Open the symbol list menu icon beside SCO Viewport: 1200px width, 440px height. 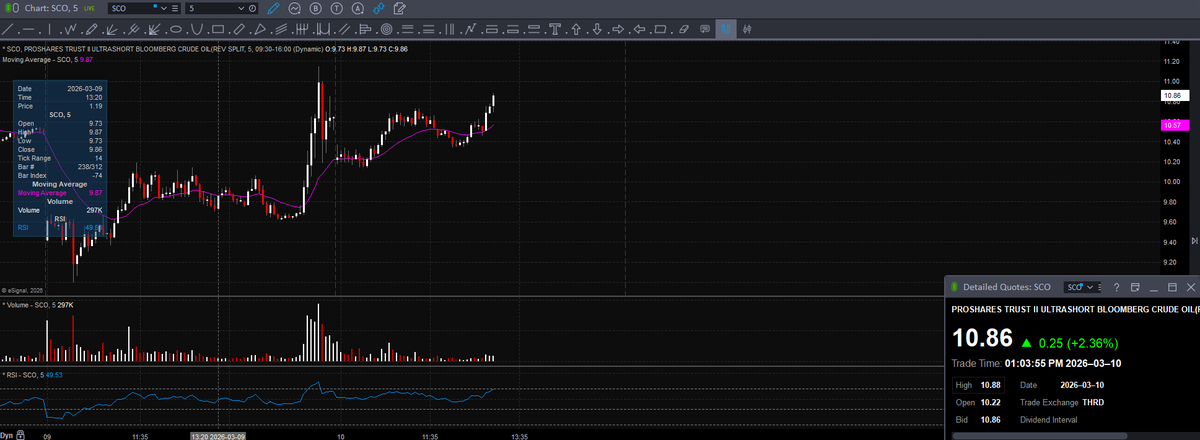[x=175, y=8]
